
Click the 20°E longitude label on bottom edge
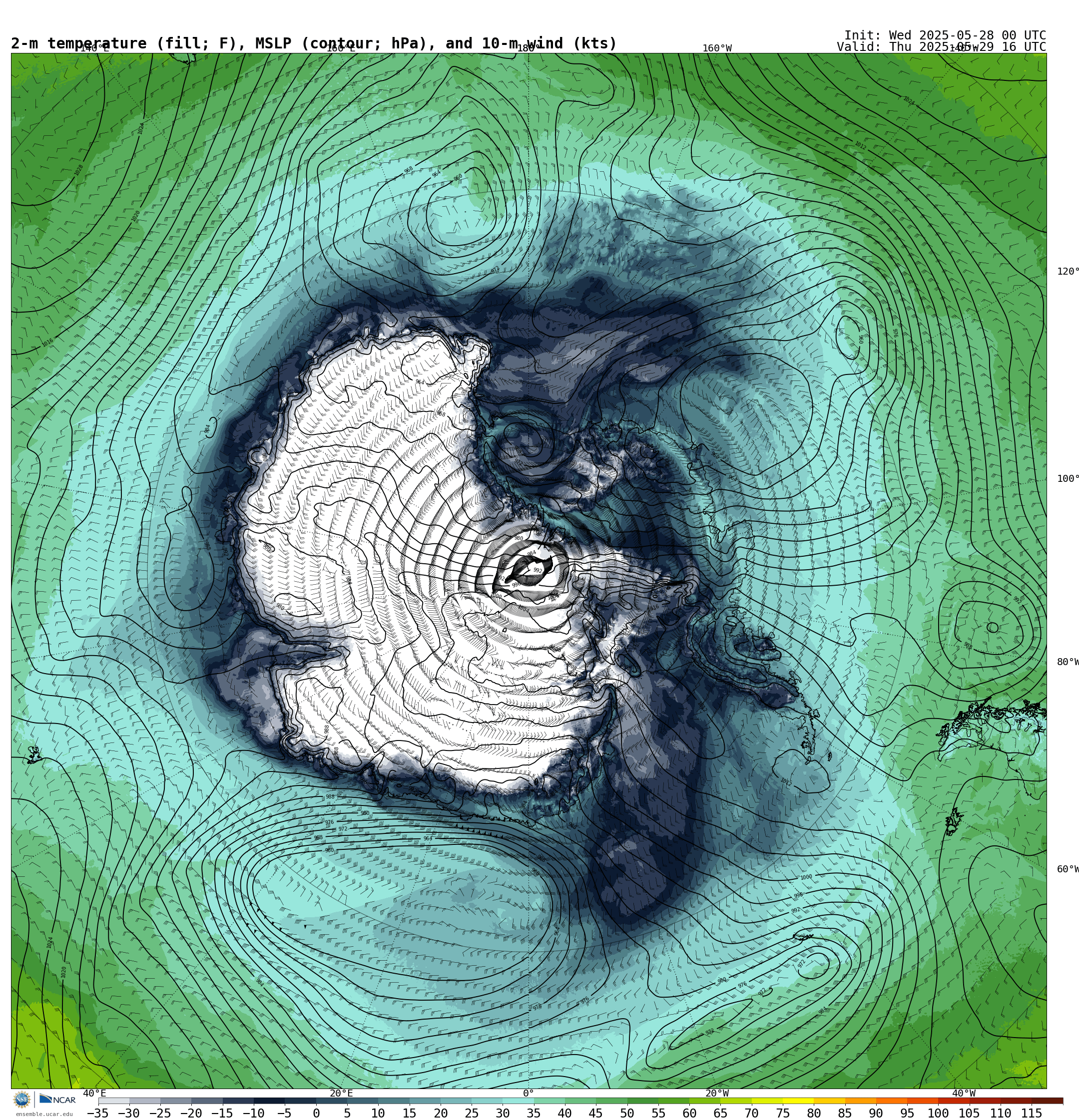coord(341,1093)
